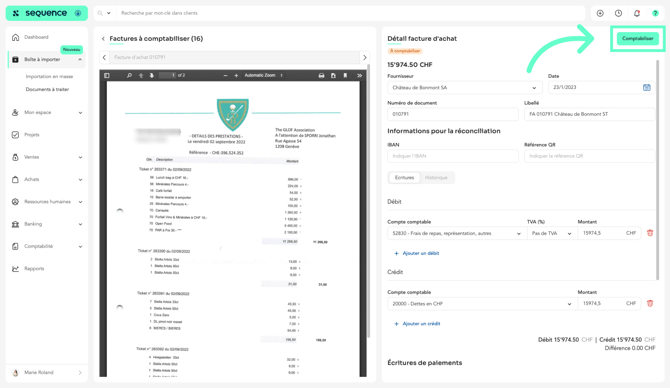670x388 pixels.
Task: Open the TVA dropdown showing Pas de TVA
Action: pyautogui.click(x=551, y=233)
